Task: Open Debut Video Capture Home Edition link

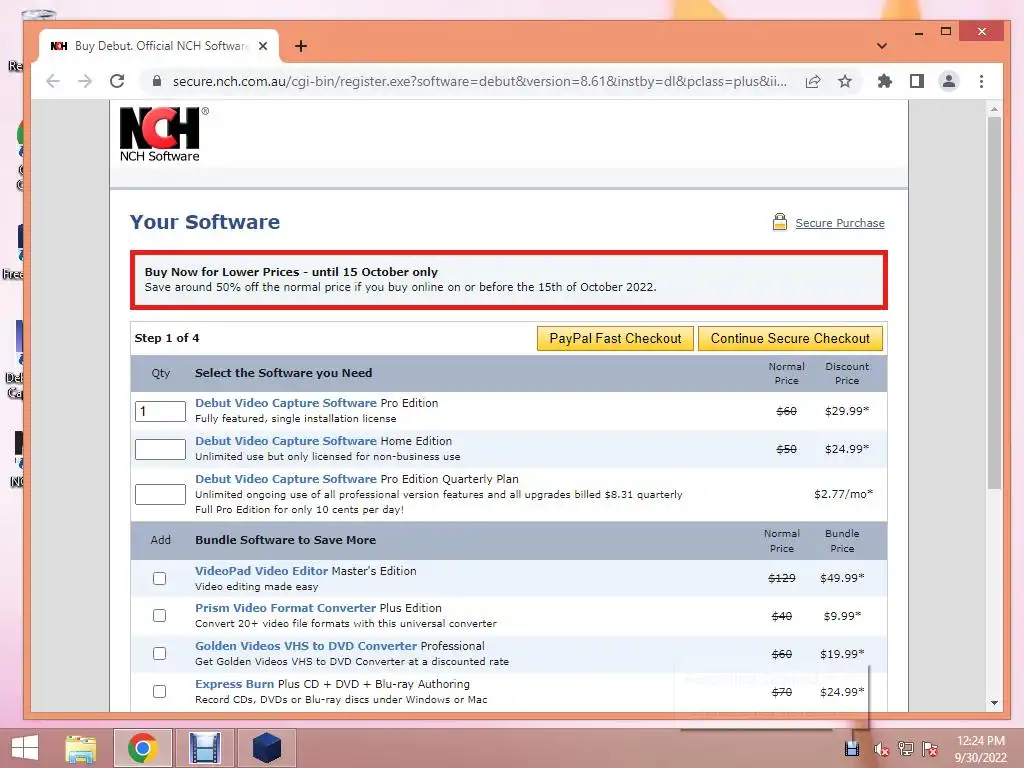Action: 286,441
